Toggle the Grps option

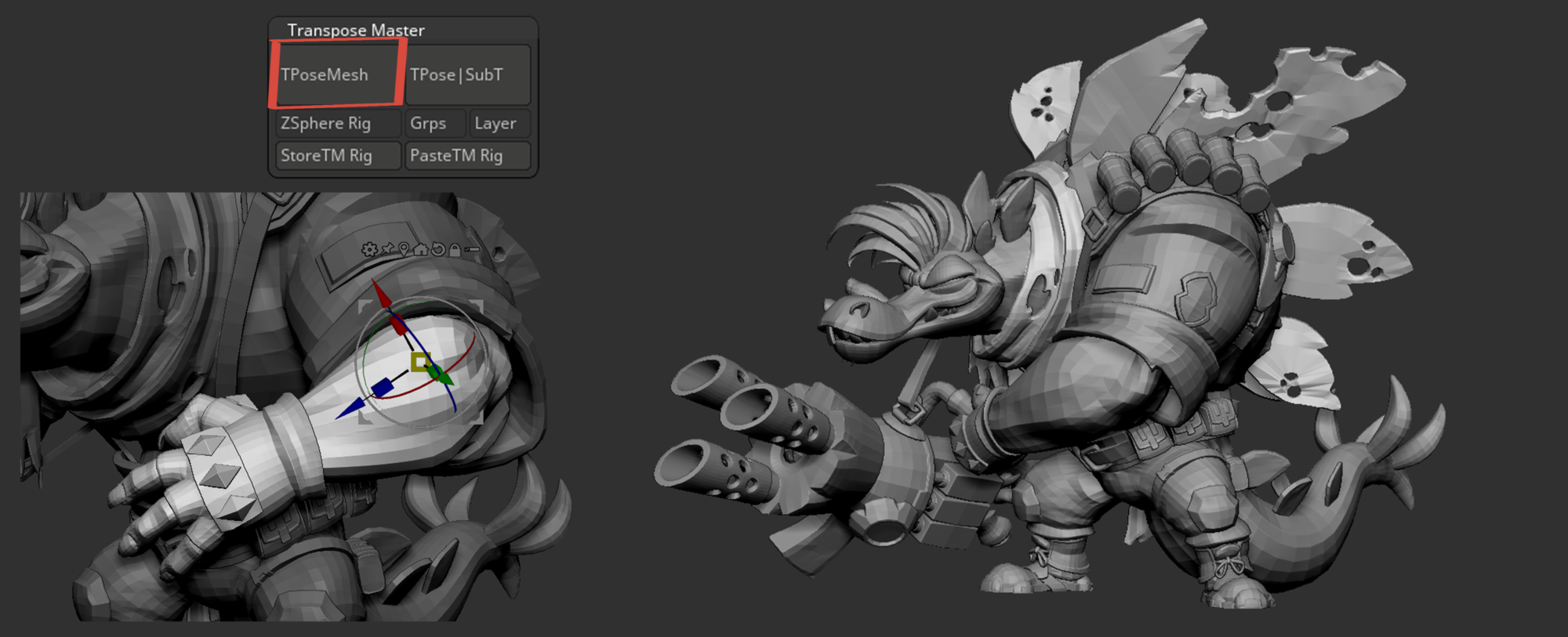pos(435,123)
